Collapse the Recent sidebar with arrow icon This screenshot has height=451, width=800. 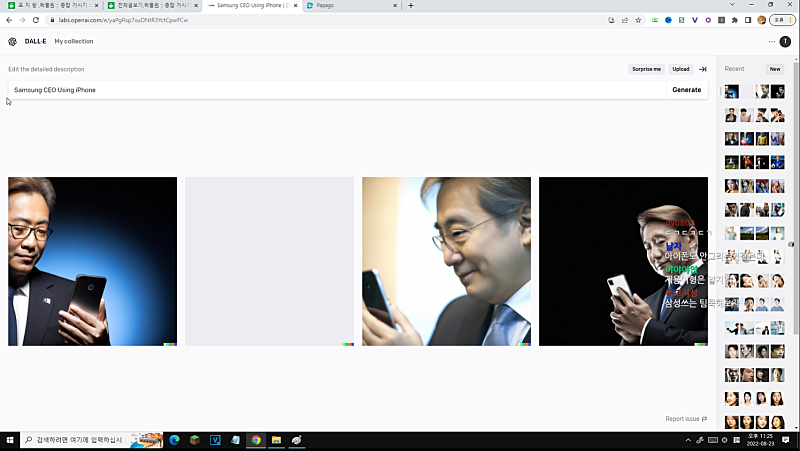click(703, 69)
